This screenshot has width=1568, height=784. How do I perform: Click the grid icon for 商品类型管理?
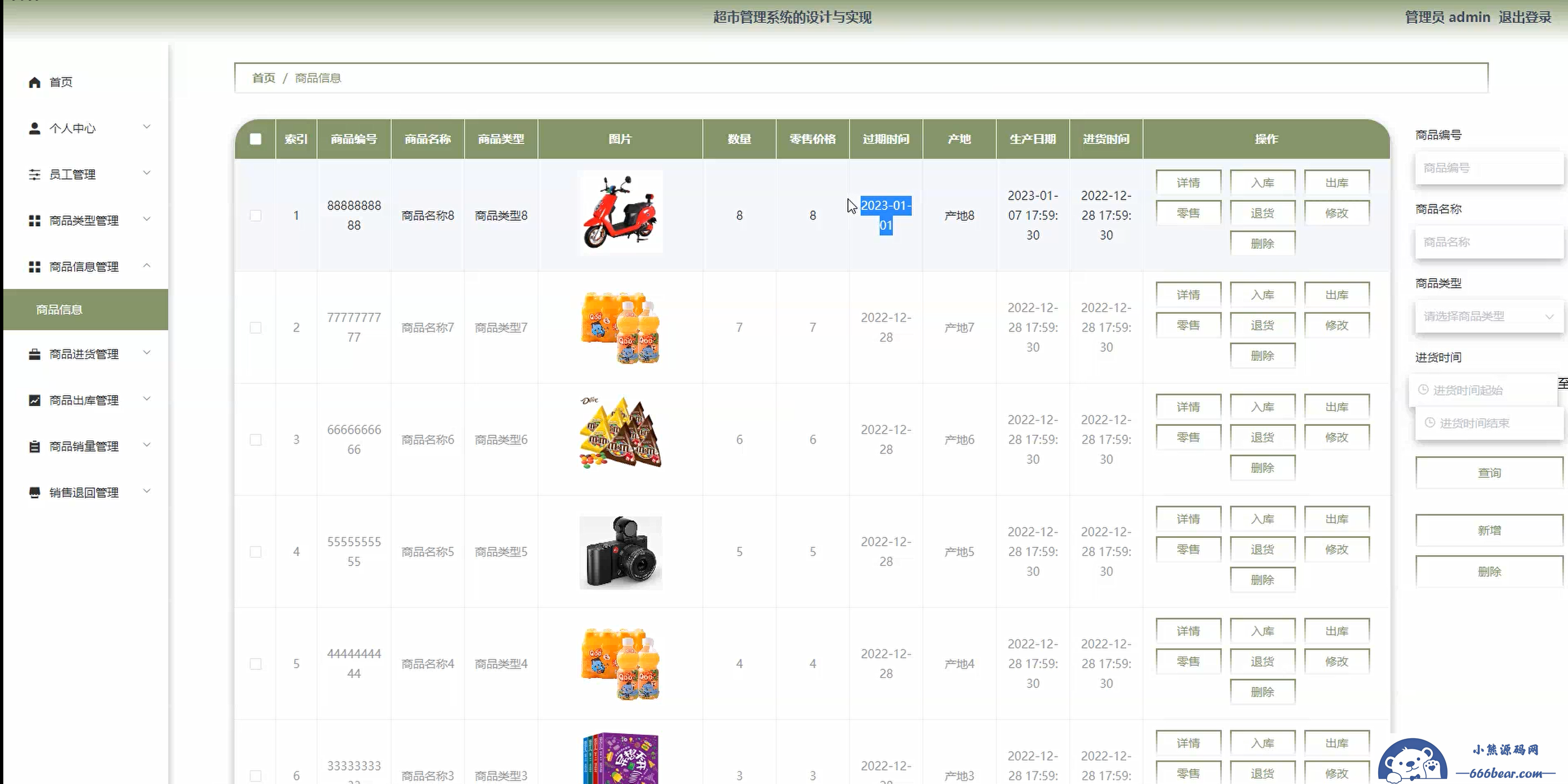tap(35, 220)
